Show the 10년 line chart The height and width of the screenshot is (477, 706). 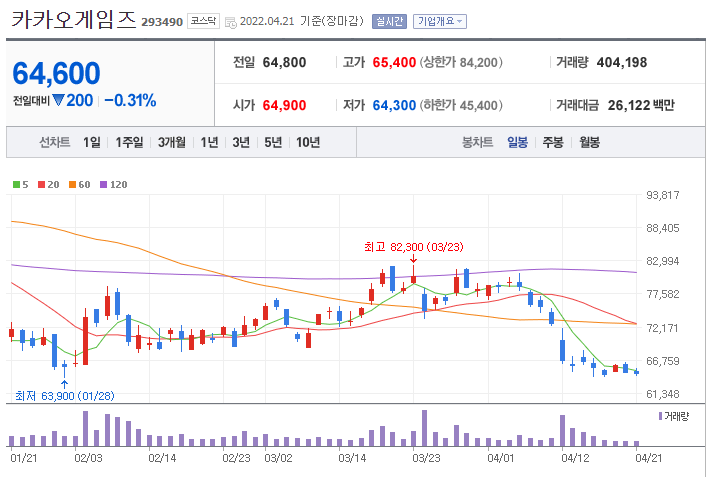308,142
